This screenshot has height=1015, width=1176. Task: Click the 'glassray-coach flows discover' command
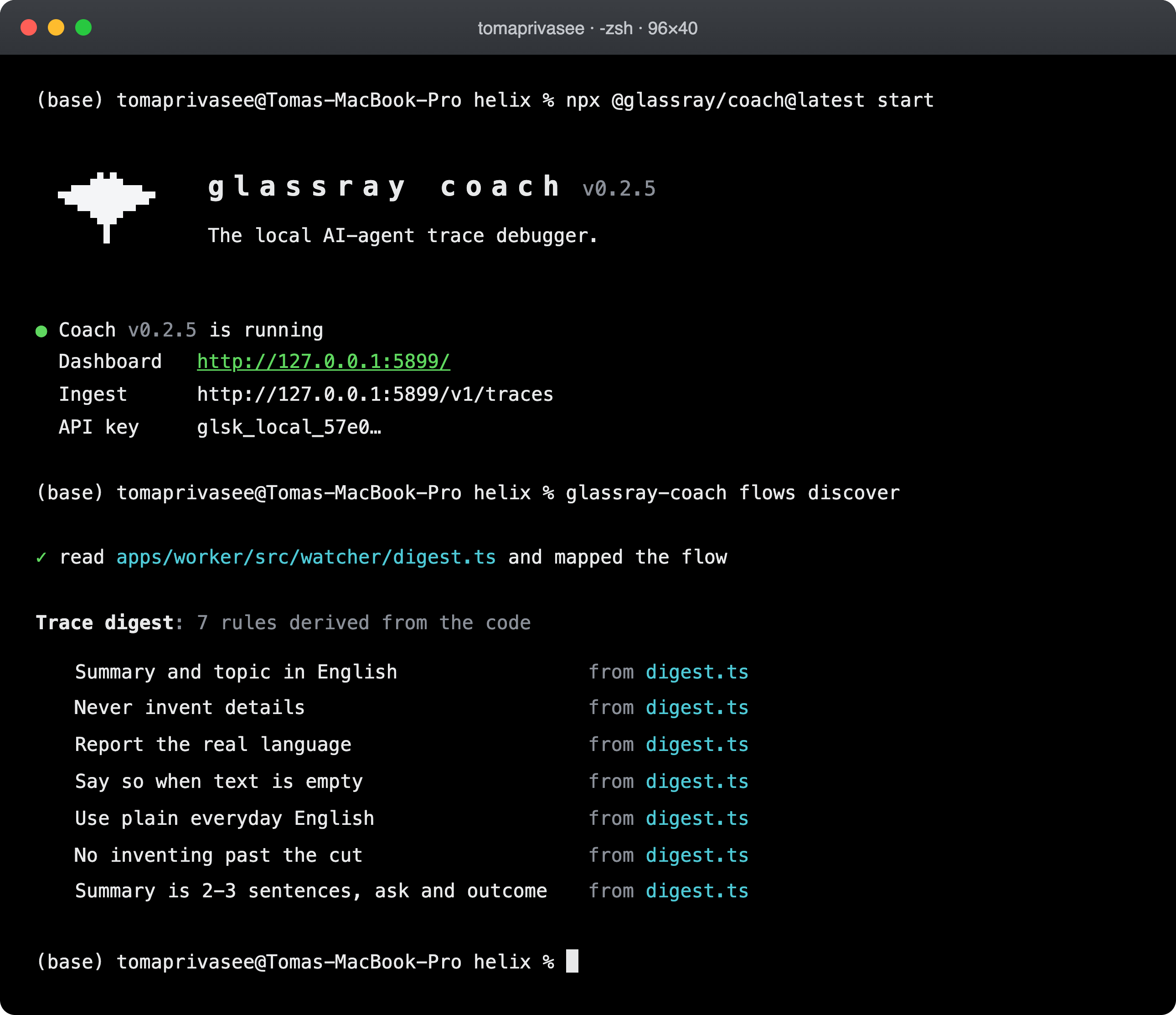[x=733, y=493]
